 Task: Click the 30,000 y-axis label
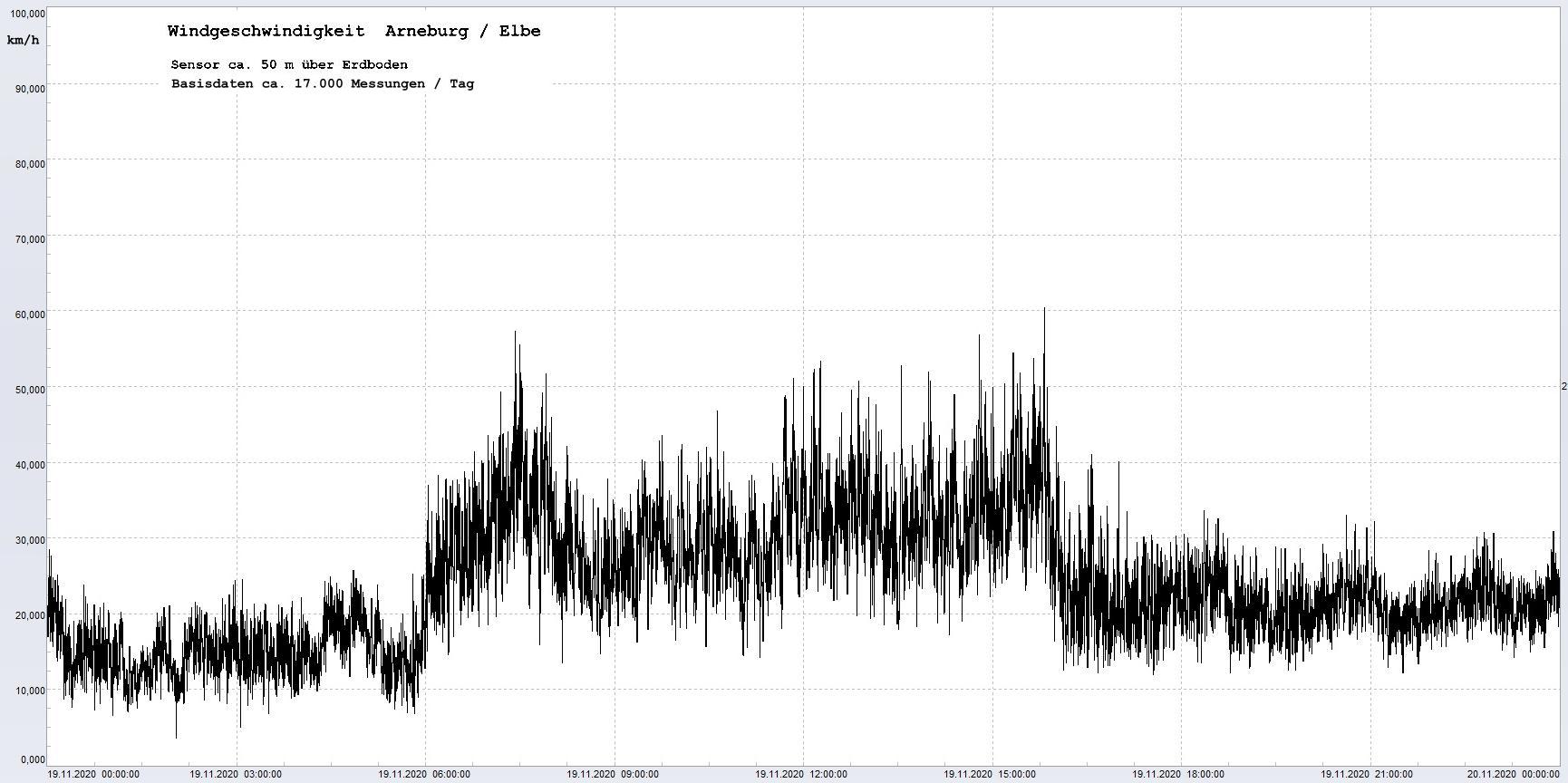click(x=26, y=540)
